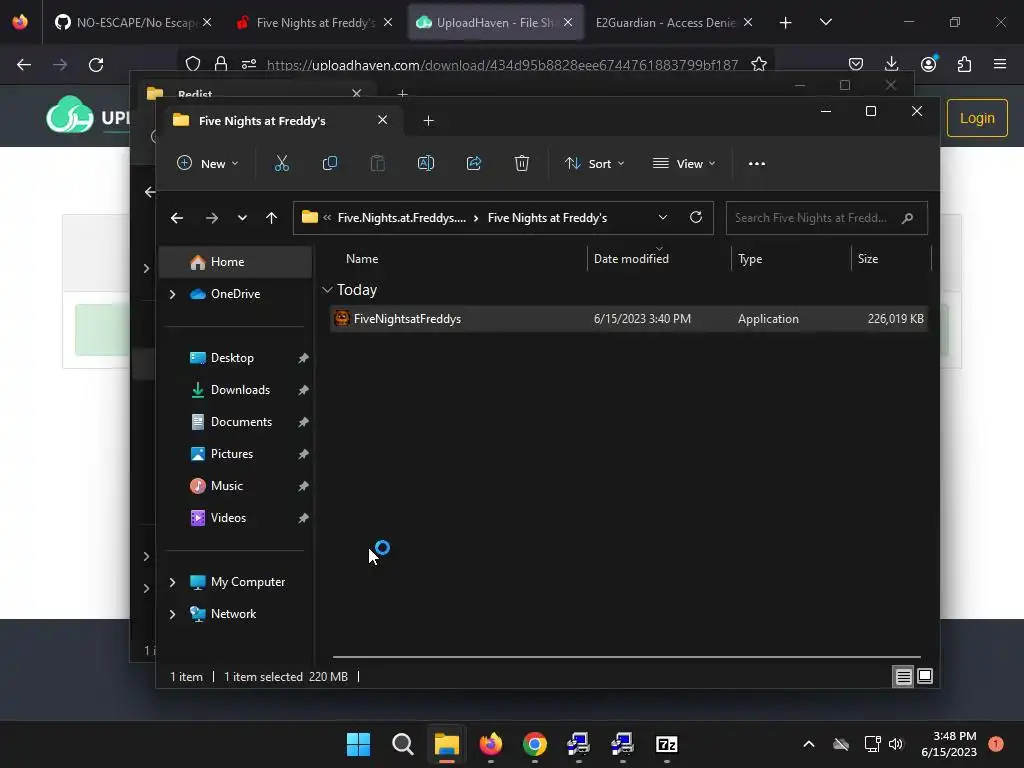The height and width of the screenshot is (768, 1024).
Task: Open Google Chrome from taskbar
Action: [534, 744]
